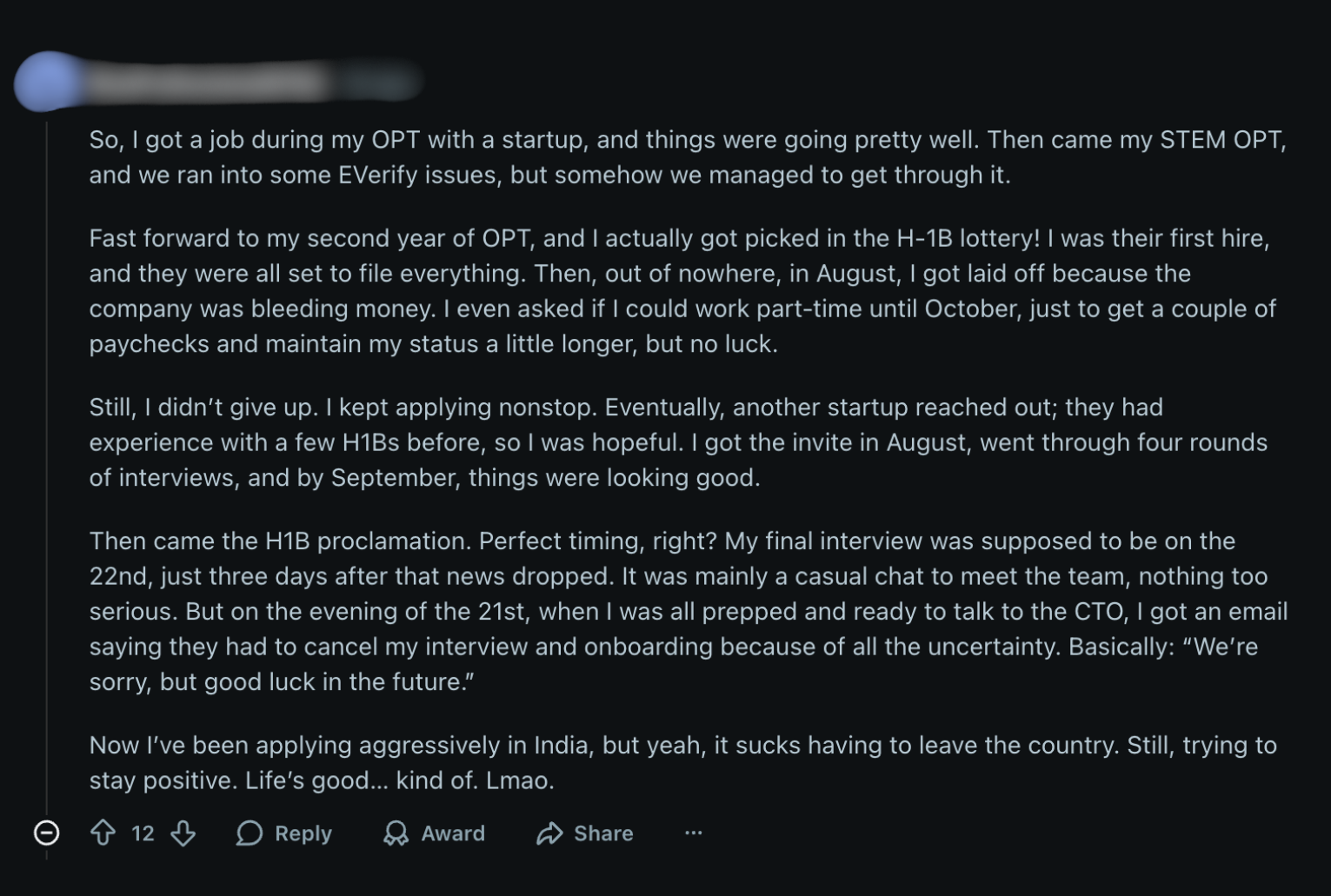Downvote the comment about H-1B layoff
Image resolution: width=1331 pixels, height=896 pixels.
pos(183,833)
